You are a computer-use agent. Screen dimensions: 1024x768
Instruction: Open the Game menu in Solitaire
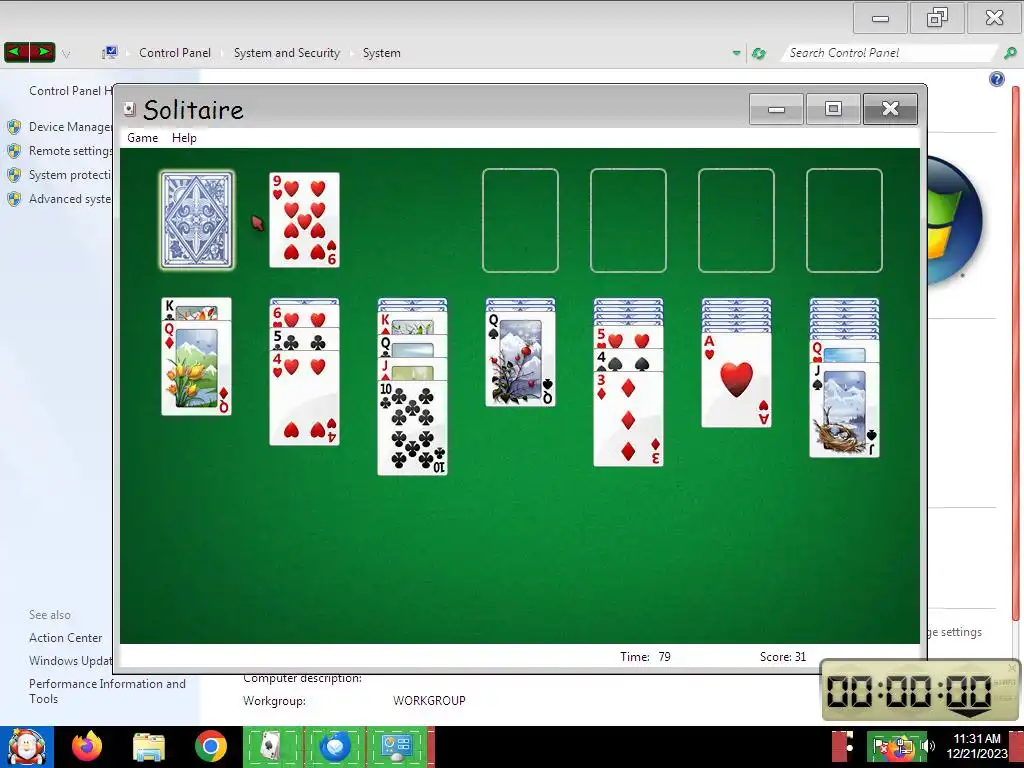(x=142, y=138)
